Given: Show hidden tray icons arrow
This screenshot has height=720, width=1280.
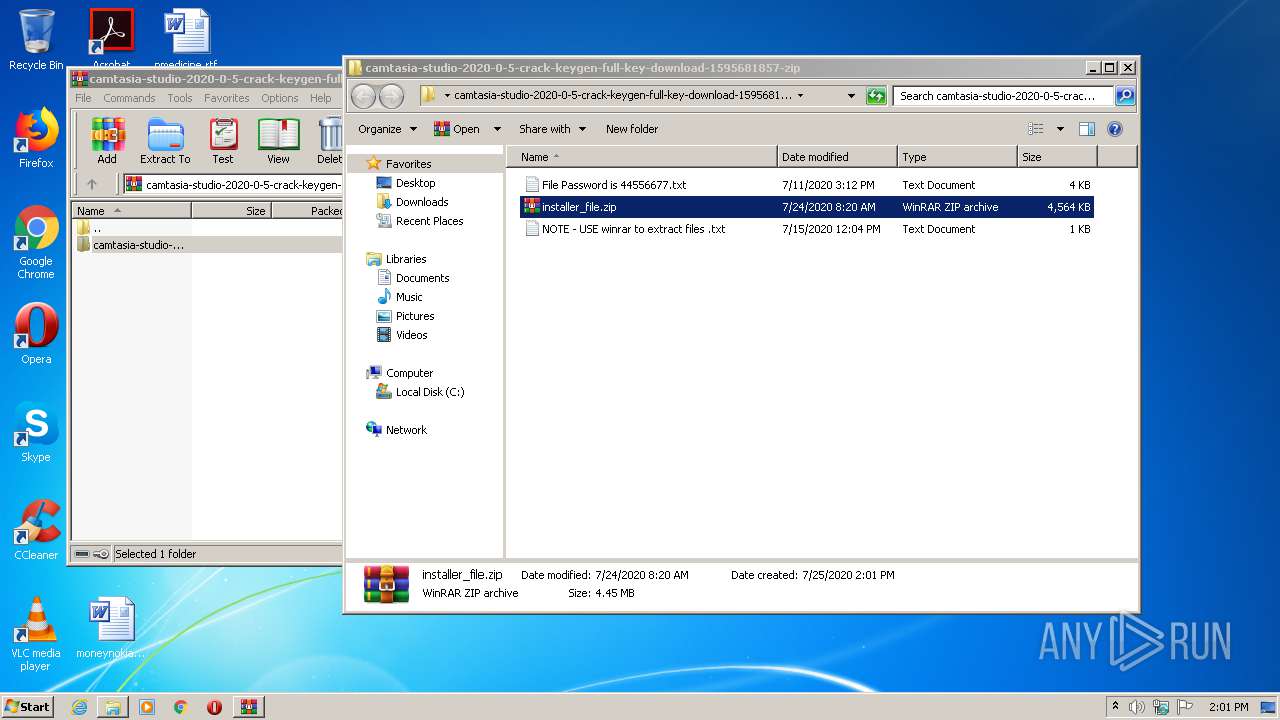Looking at the screenshot, I should 1115,707.
